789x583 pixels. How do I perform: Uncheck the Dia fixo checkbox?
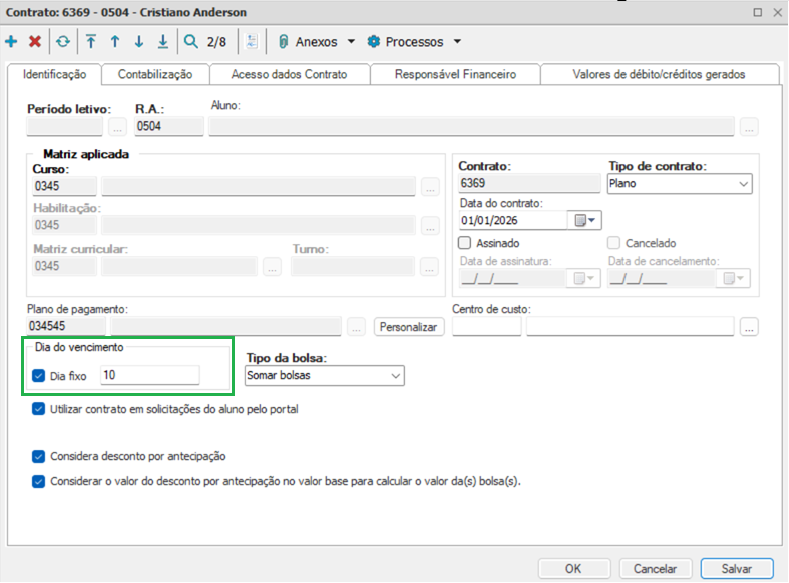[38, 376]
